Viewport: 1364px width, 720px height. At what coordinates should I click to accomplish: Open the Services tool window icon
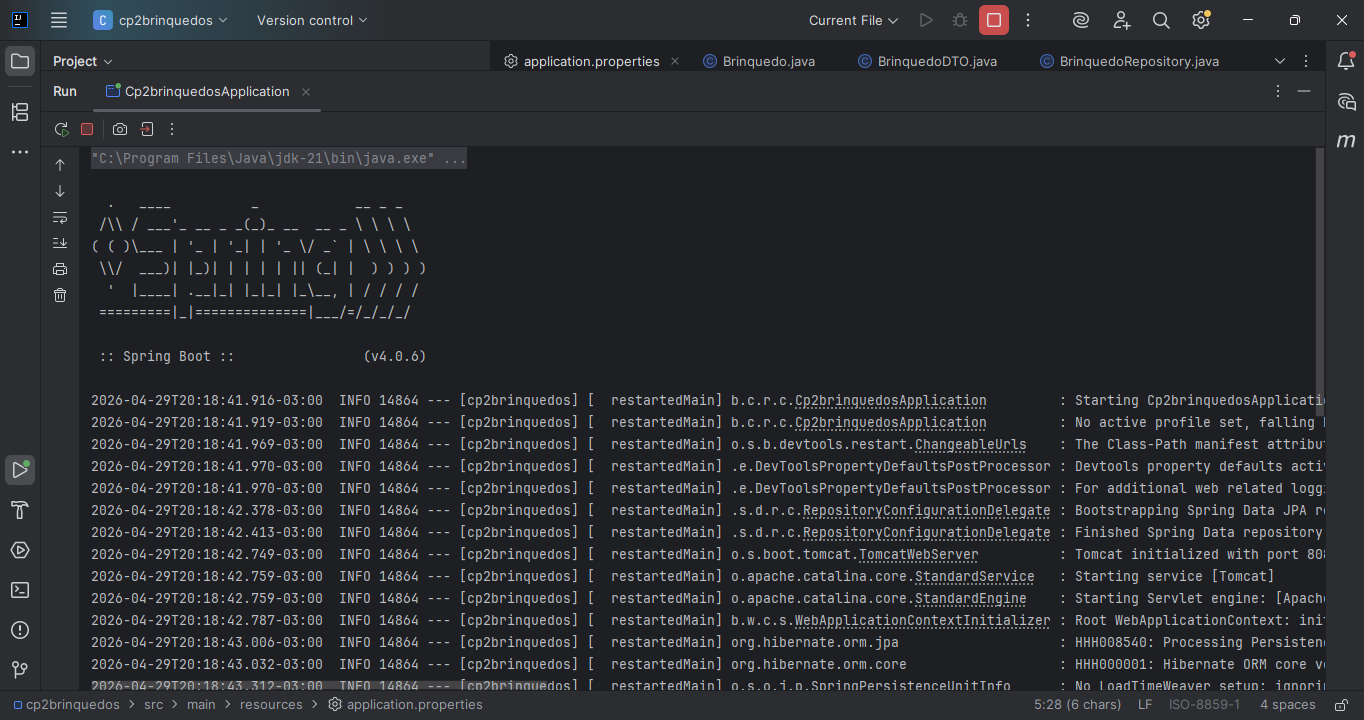click(x=20, y=550)
